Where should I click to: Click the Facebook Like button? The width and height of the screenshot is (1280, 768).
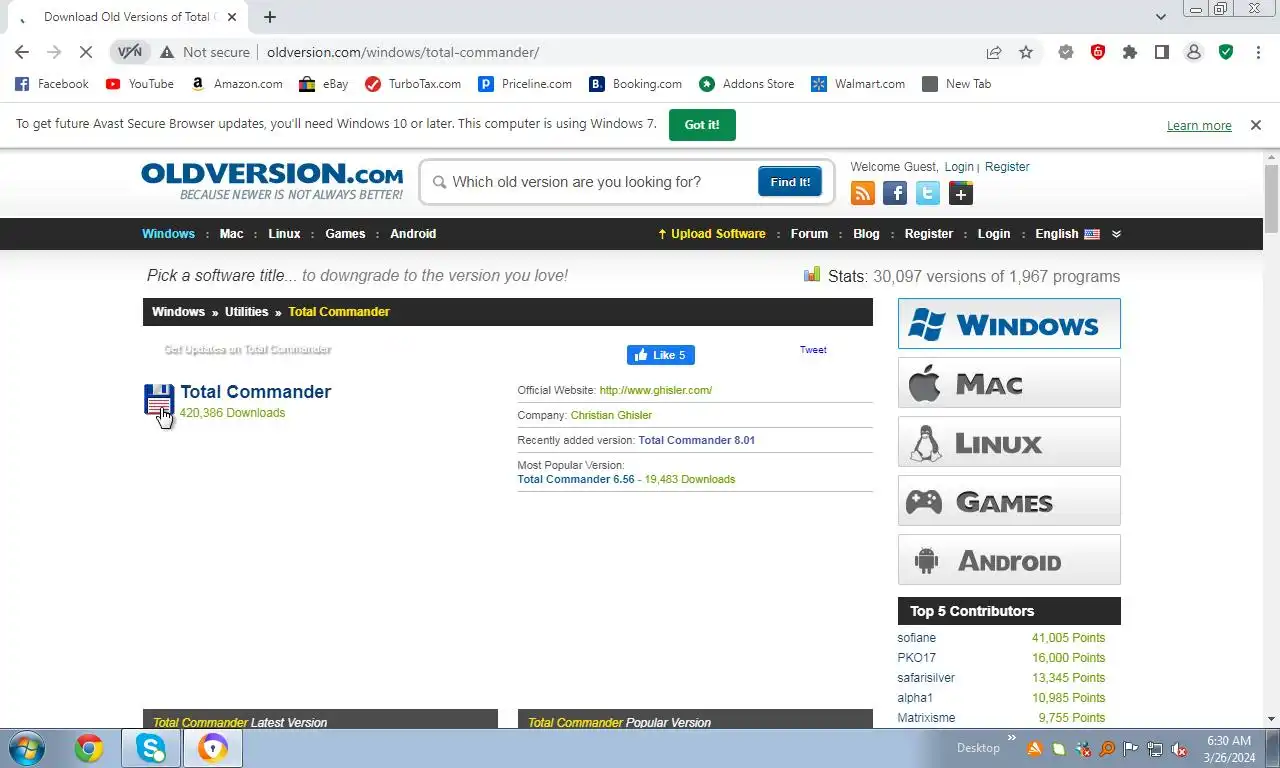[x=660, y=355]
